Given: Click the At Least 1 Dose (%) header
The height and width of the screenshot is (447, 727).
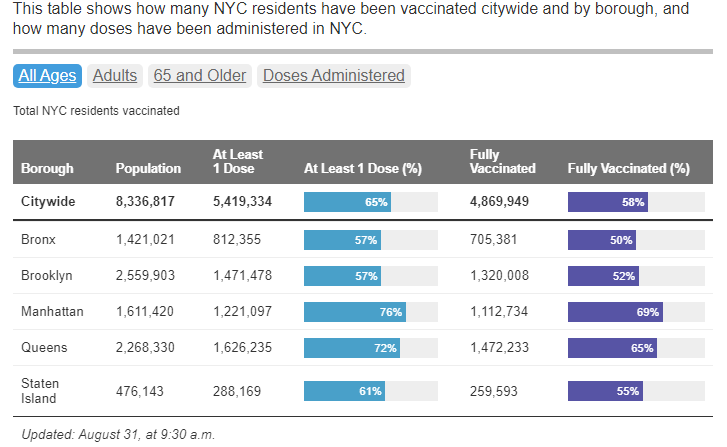Looking at the screenshot, I should pyautogui.click(x=362, y=169).
